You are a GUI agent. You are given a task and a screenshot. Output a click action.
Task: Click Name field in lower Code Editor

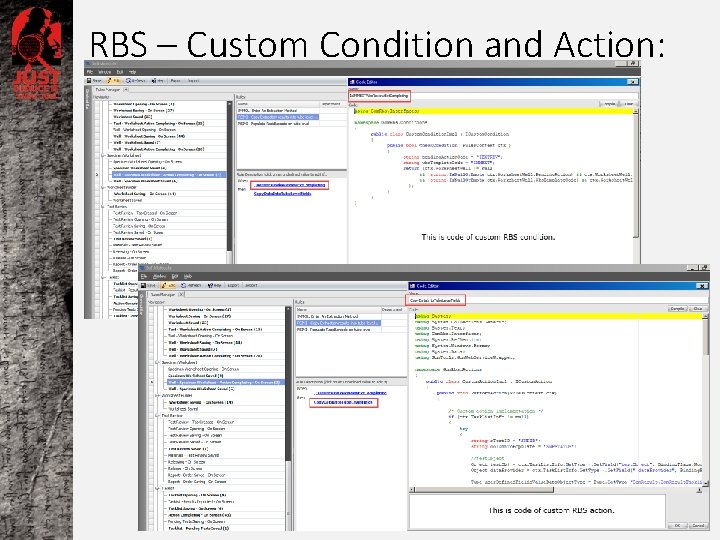point(557,300)
